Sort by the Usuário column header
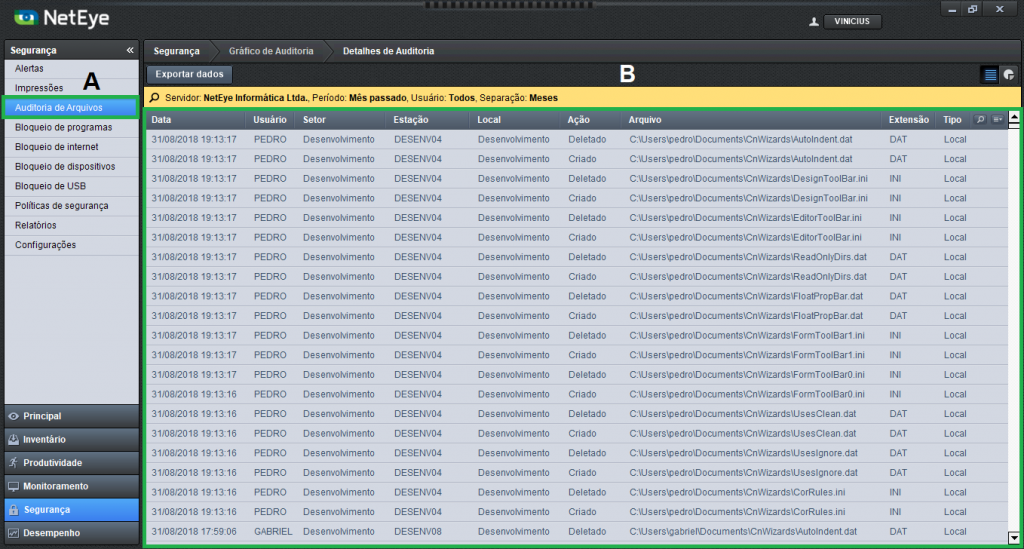 pyautogui.click(x=270, y=119)
